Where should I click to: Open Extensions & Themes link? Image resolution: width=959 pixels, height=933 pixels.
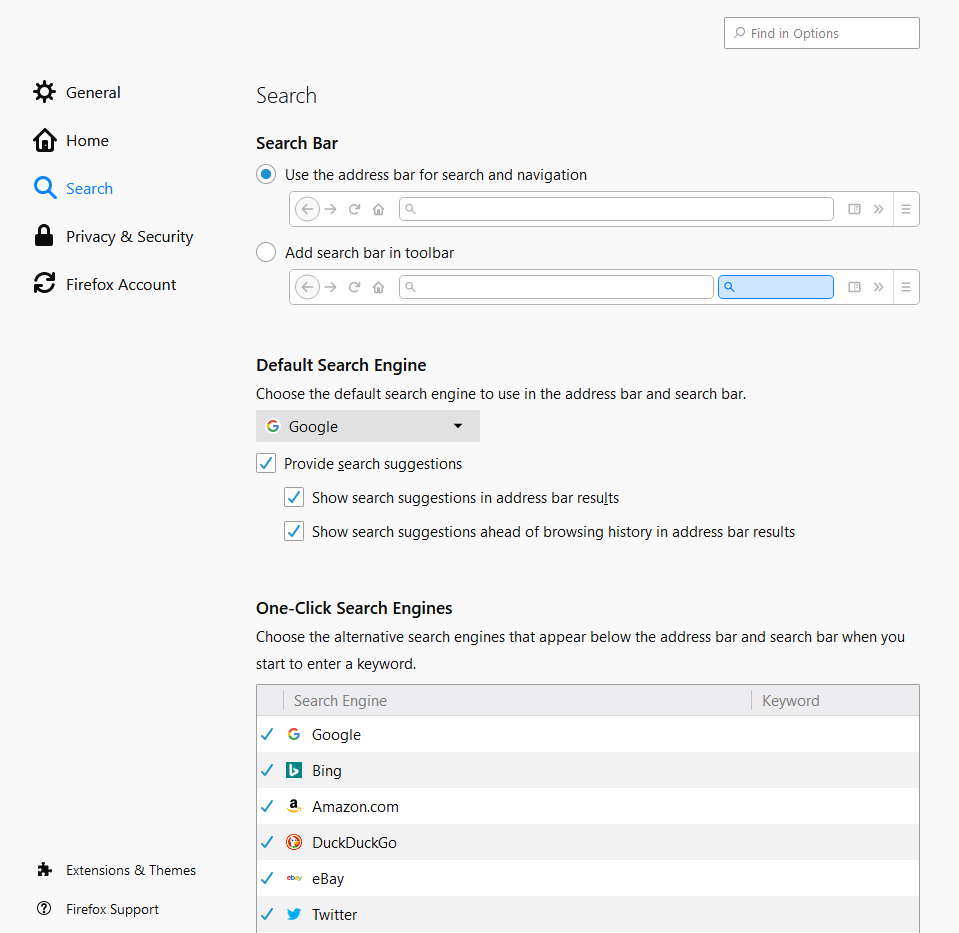click(131, 870)
